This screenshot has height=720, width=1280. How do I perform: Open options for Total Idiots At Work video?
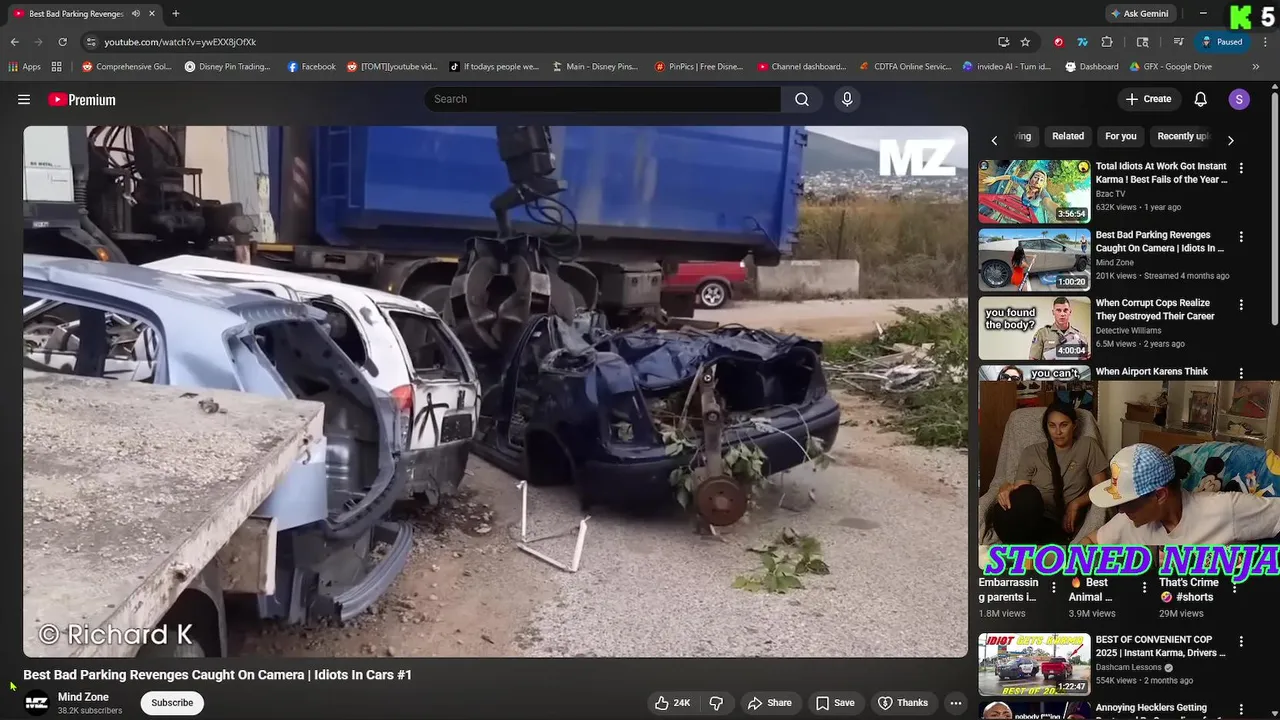pos(1241,168)
